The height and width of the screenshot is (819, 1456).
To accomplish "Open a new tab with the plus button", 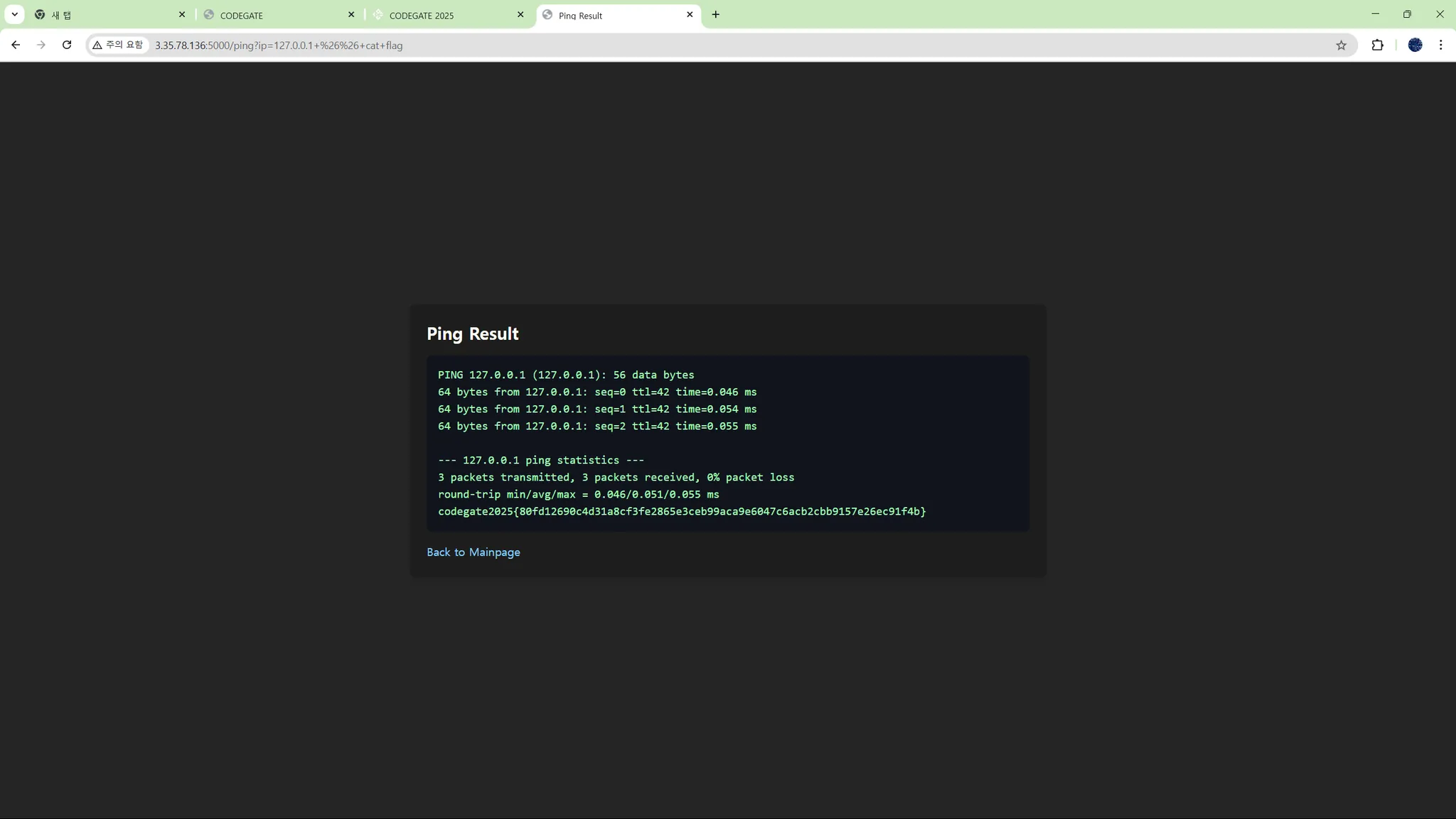I will click(715, 15).
